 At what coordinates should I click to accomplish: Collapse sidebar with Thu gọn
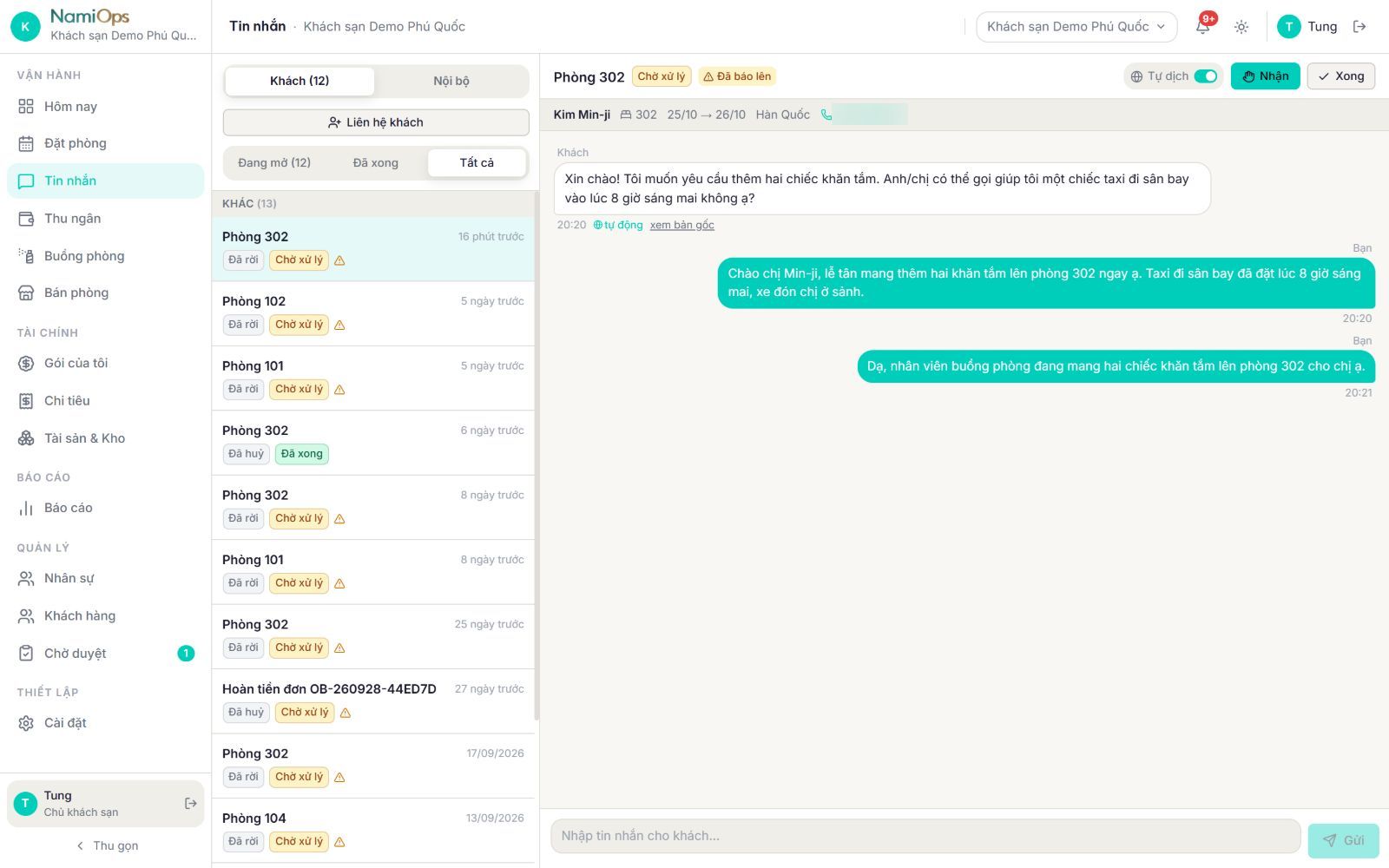106,845
